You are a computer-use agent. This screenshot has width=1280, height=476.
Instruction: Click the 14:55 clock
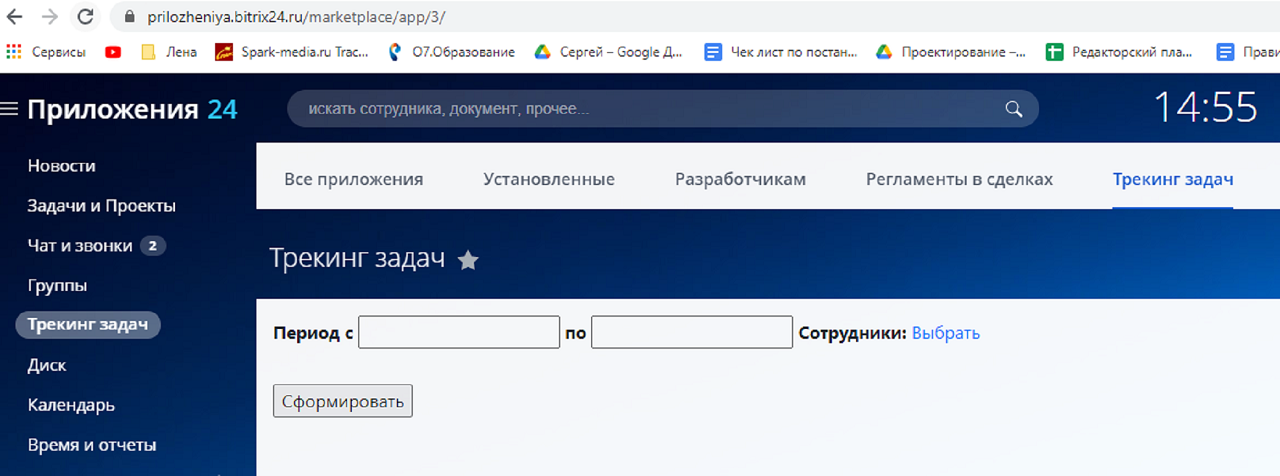point(1206,107)
